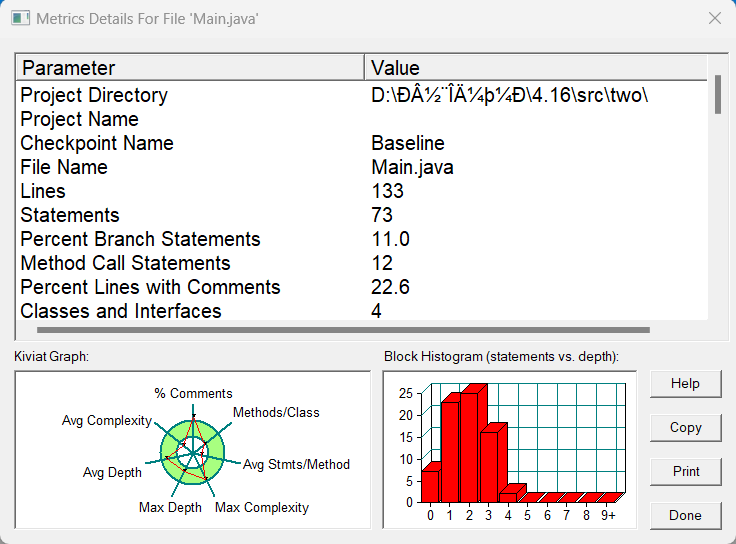Click the horizontal scrollbar thumb
736x544 pixels.
pyautogui.click(x=343, y=330)
